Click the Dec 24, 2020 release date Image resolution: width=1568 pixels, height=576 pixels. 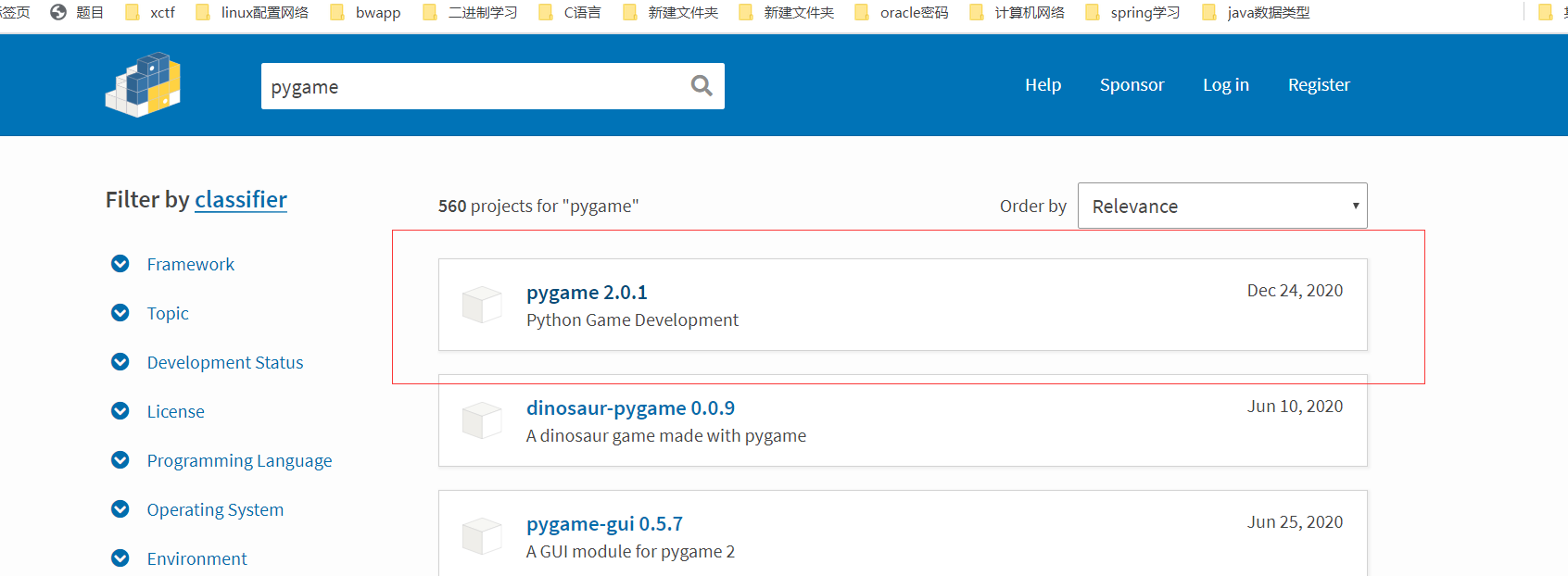tap(1295, 291)
